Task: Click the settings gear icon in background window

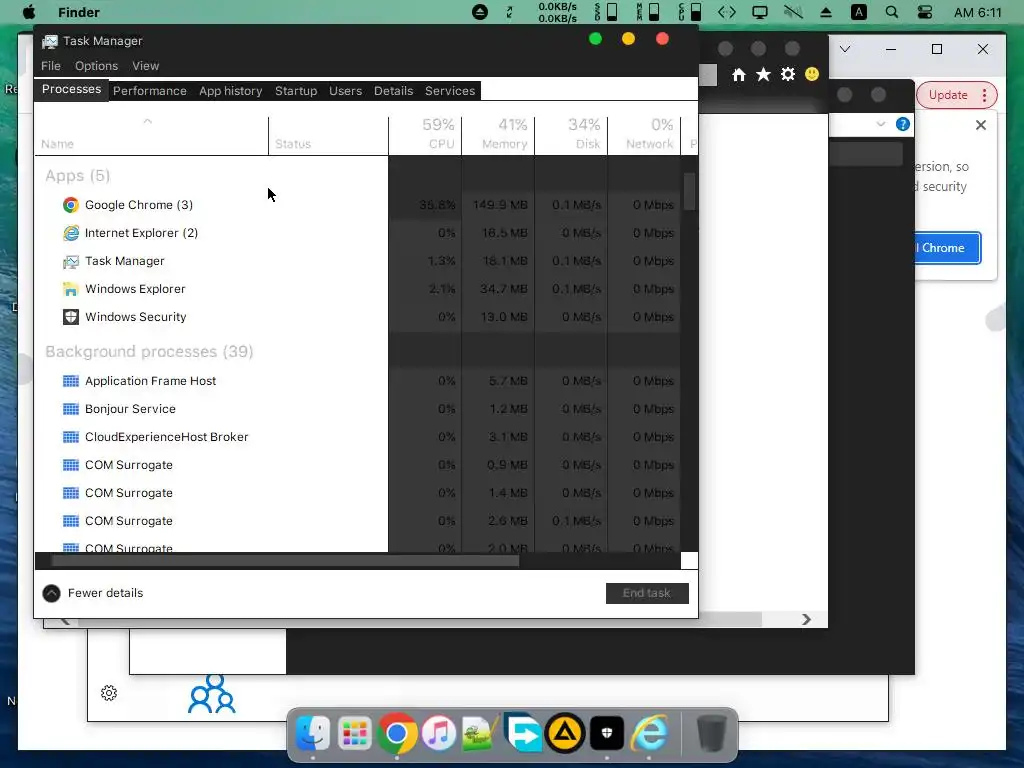Action: [x=109, y=693]
